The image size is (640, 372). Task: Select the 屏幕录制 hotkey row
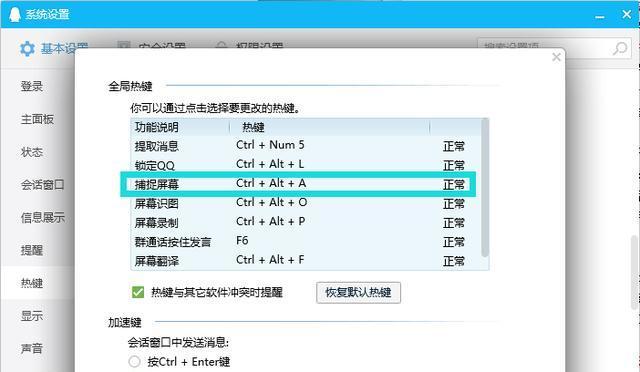pos(306,223)
